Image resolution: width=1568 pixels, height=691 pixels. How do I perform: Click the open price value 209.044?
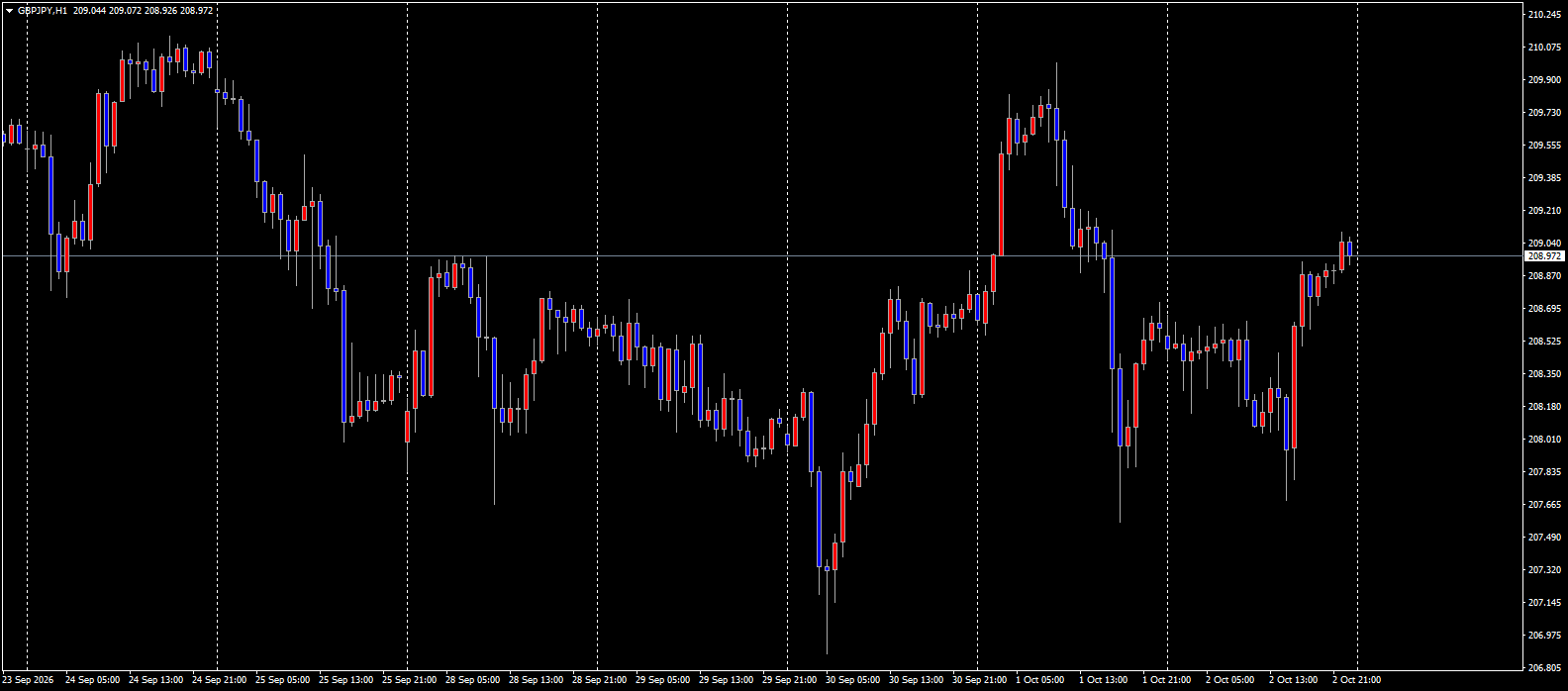[89, 10]
